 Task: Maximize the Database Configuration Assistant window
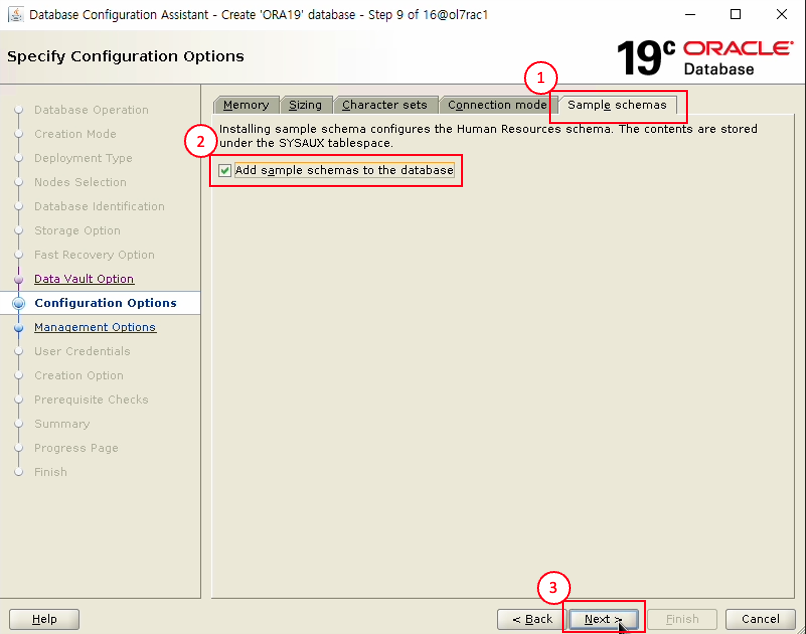pyautogui.click(x=736, y=15)
